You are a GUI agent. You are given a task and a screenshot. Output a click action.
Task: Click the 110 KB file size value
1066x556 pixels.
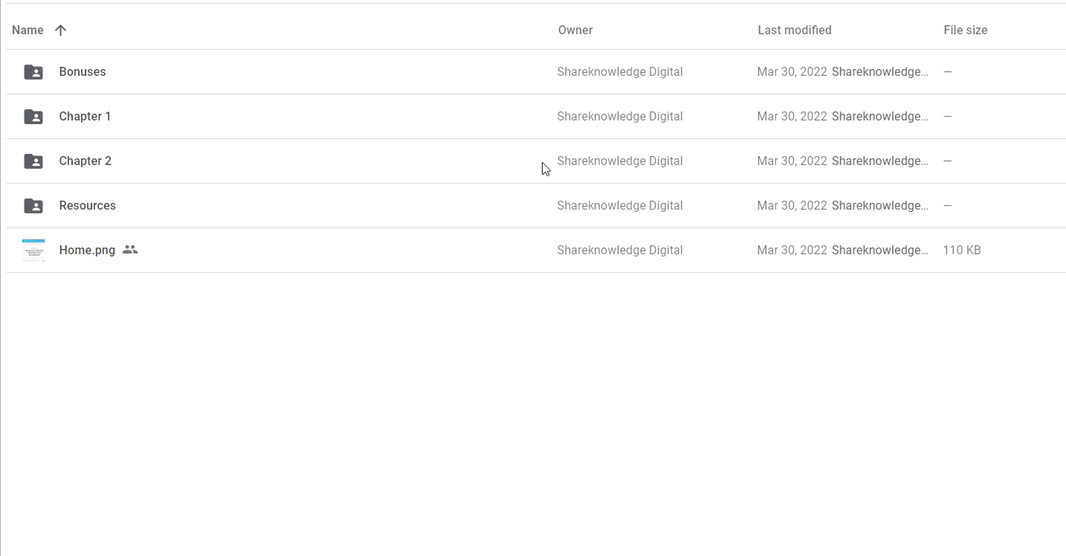point(961,250)
